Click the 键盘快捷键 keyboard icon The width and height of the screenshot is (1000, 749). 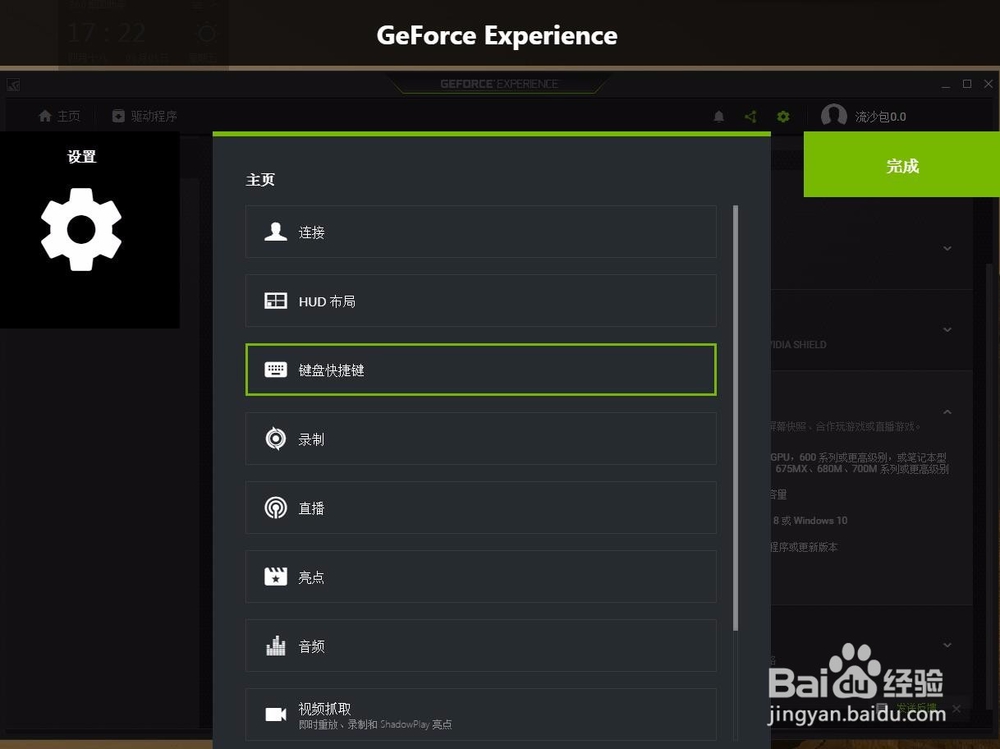[x=275, y=369]
